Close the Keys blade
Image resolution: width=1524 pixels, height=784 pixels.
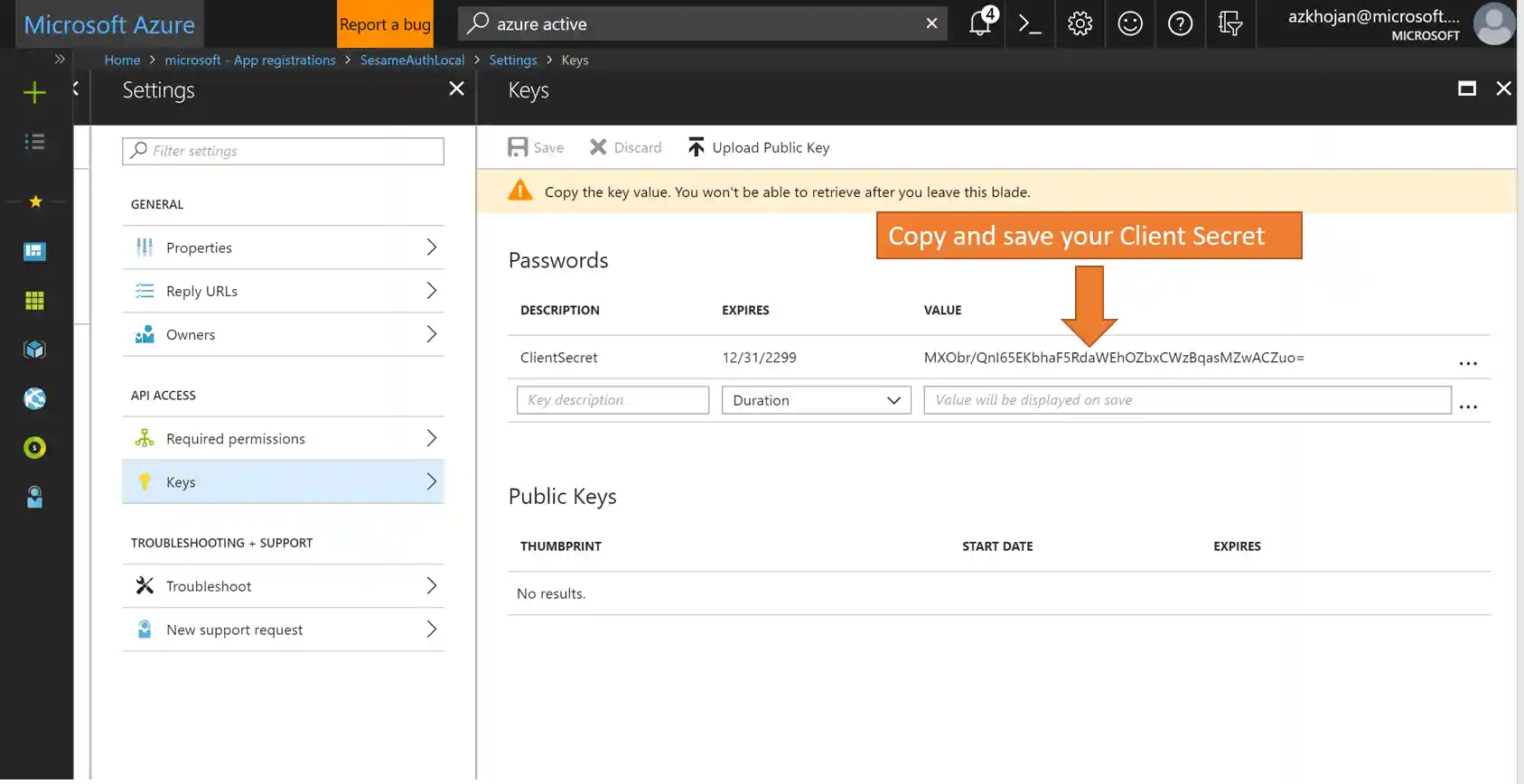pyautogui.click(x=1503, y=89)
